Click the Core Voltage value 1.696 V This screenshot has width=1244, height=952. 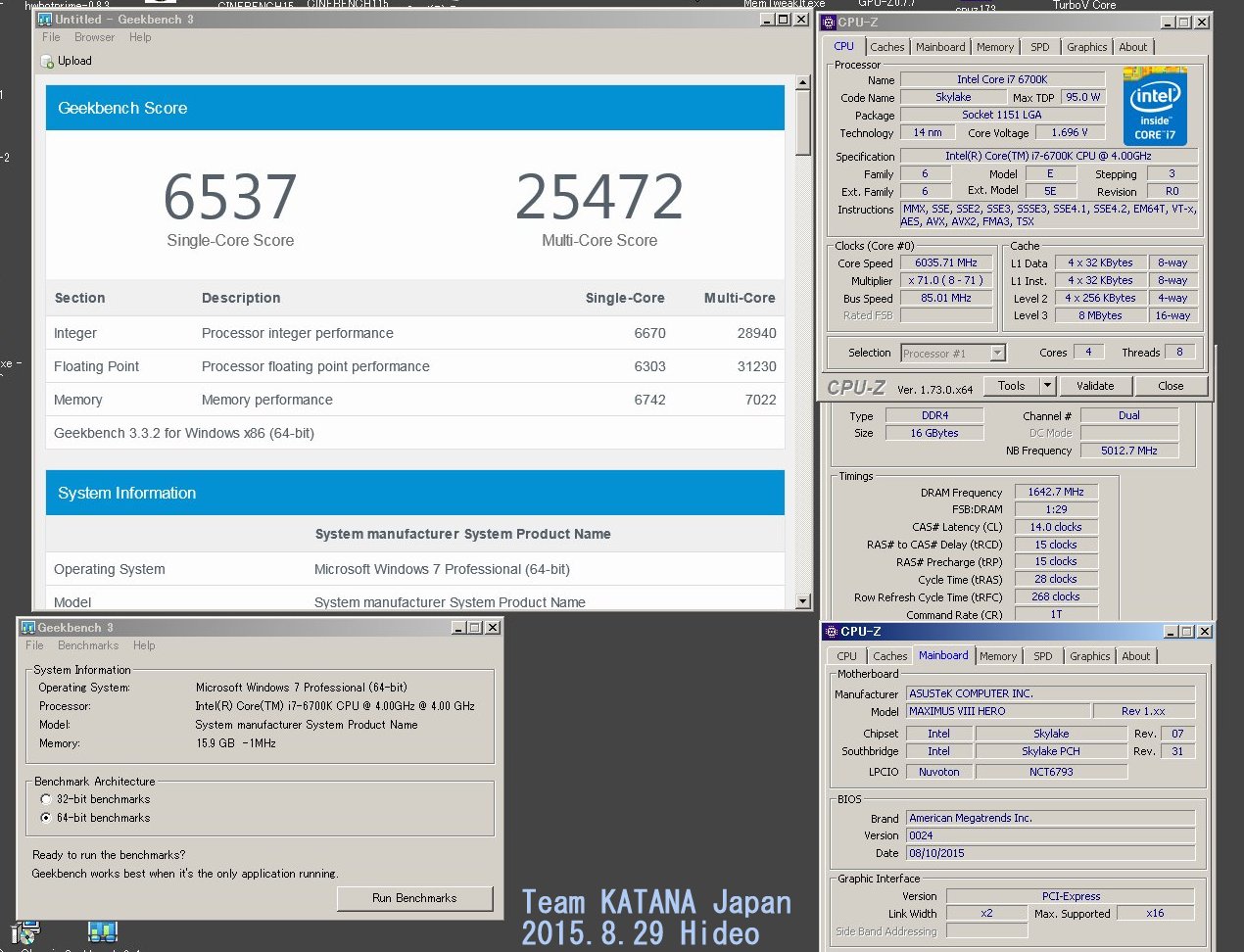1069,133
